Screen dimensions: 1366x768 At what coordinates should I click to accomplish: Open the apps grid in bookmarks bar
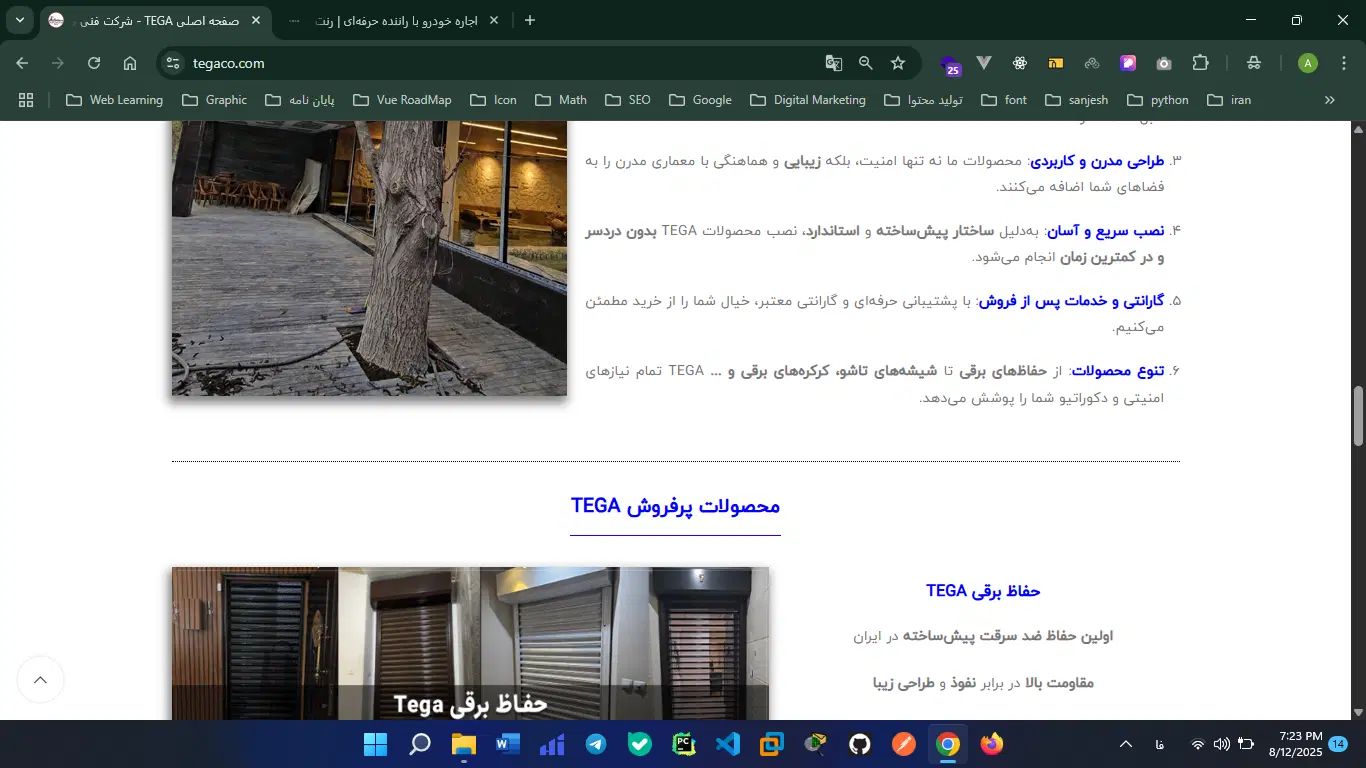[26, 100]
